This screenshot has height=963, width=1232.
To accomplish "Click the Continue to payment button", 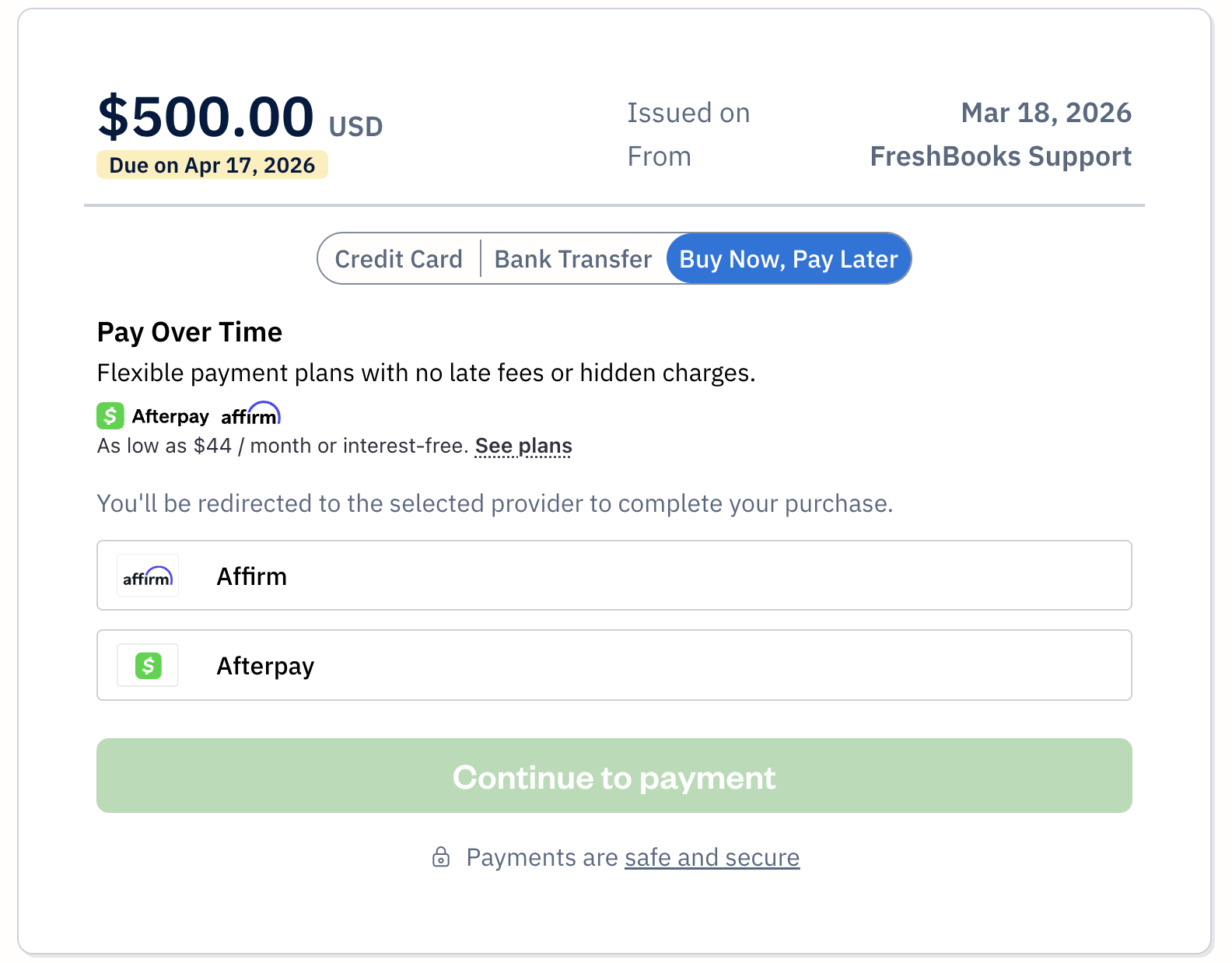I will [614, 776].
